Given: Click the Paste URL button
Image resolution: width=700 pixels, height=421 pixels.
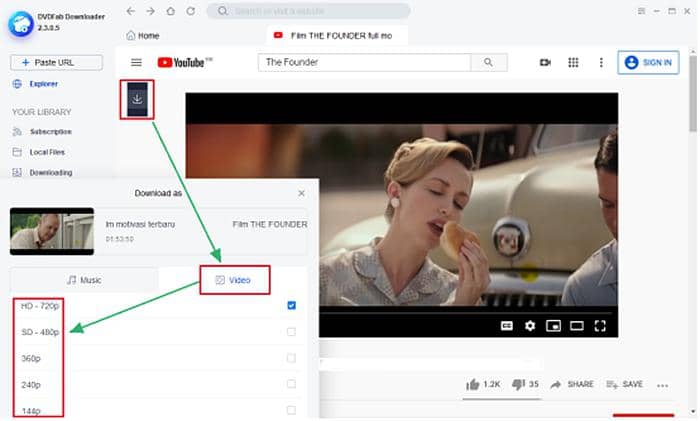Looking at the screenshot, I should pos(56,63).
